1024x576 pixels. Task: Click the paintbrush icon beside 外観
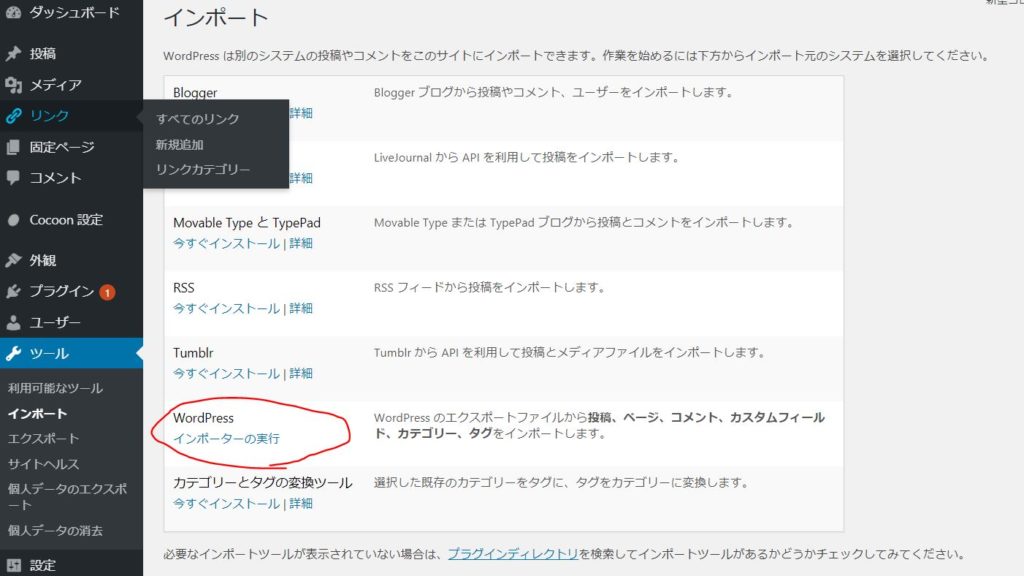click(13, 261)
